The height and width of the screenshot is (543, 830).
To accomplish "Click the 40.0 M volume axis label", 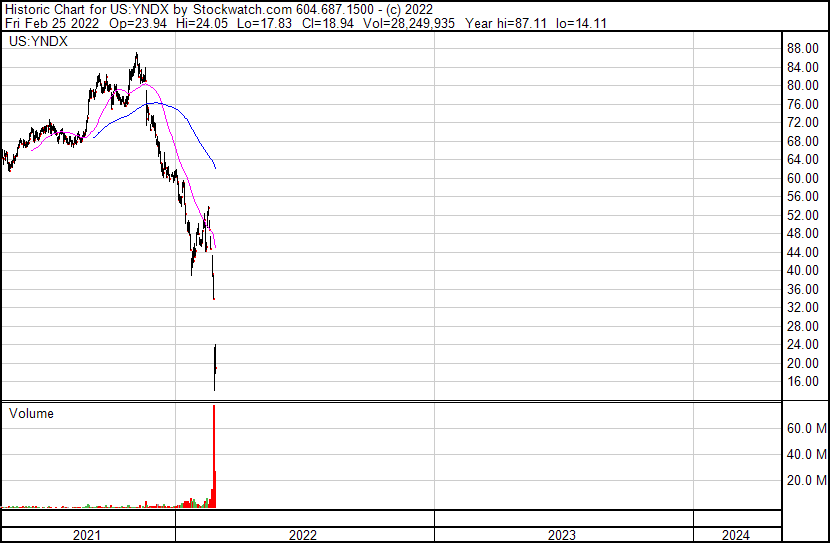I will (807, 454).
